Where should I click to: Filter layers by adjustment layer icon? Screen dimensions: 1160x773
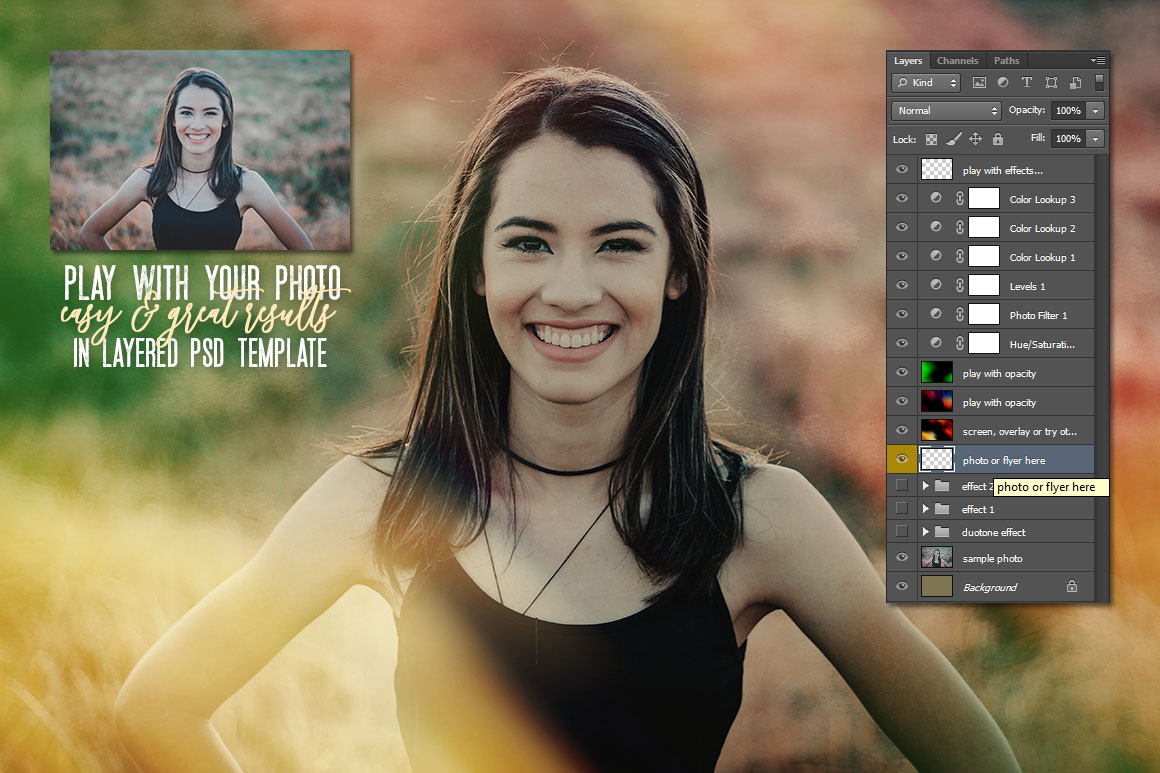tap(1003, 83)
